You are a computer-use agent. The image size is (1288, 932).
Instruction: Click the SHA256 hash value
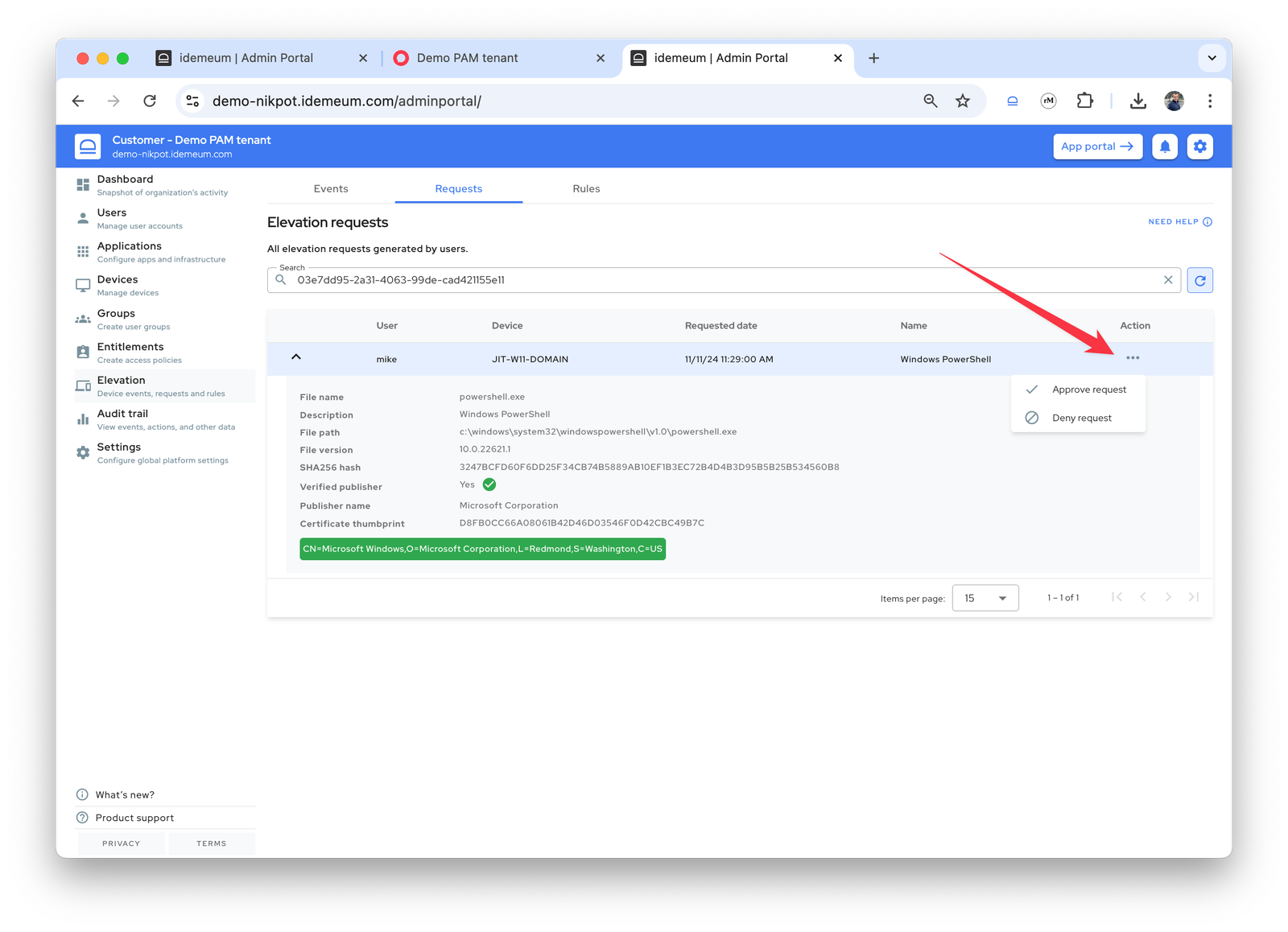coord(649,467)
